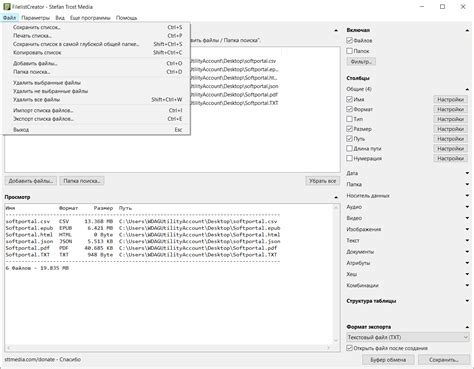Open the Текстовый файл (TXT) format dropdown

pyautogui.click(x=408, y=337)
